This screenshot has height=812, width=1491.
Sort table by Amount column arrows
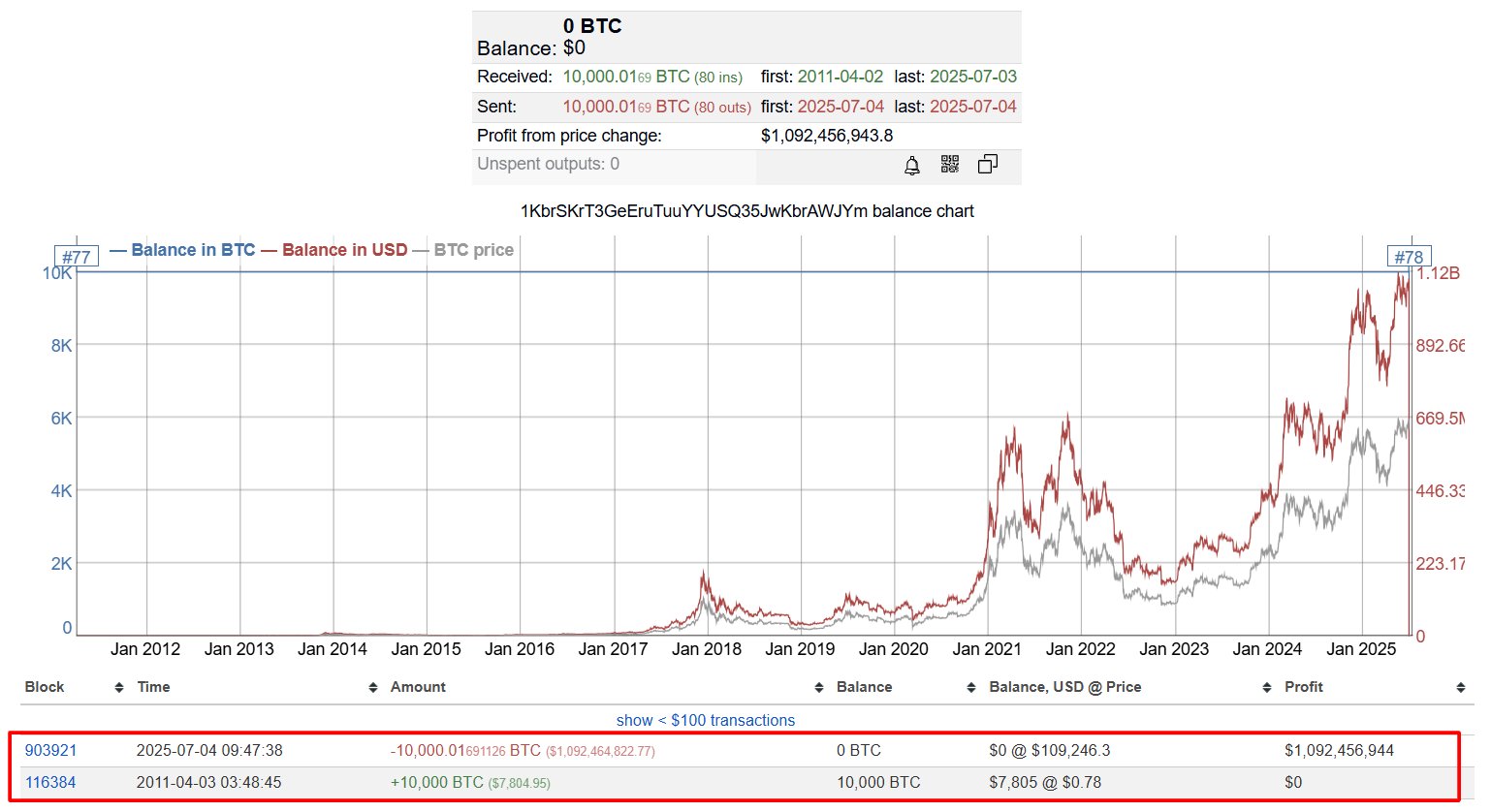(818, 687)
